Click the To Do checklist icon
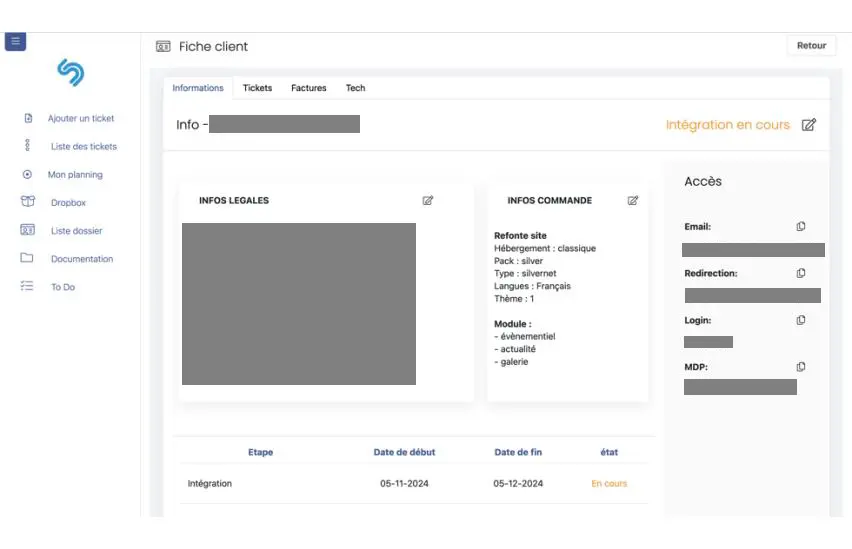Screen dimensions: 852x549 pyautogui.click(x=27, y=286)
